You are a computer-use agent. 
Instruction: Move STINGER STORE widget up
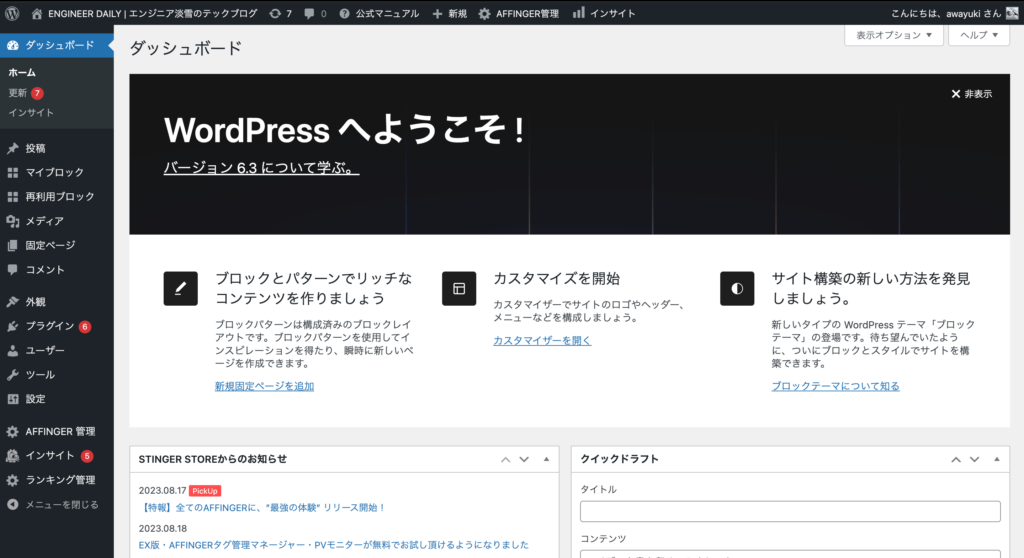pos(505,459)
